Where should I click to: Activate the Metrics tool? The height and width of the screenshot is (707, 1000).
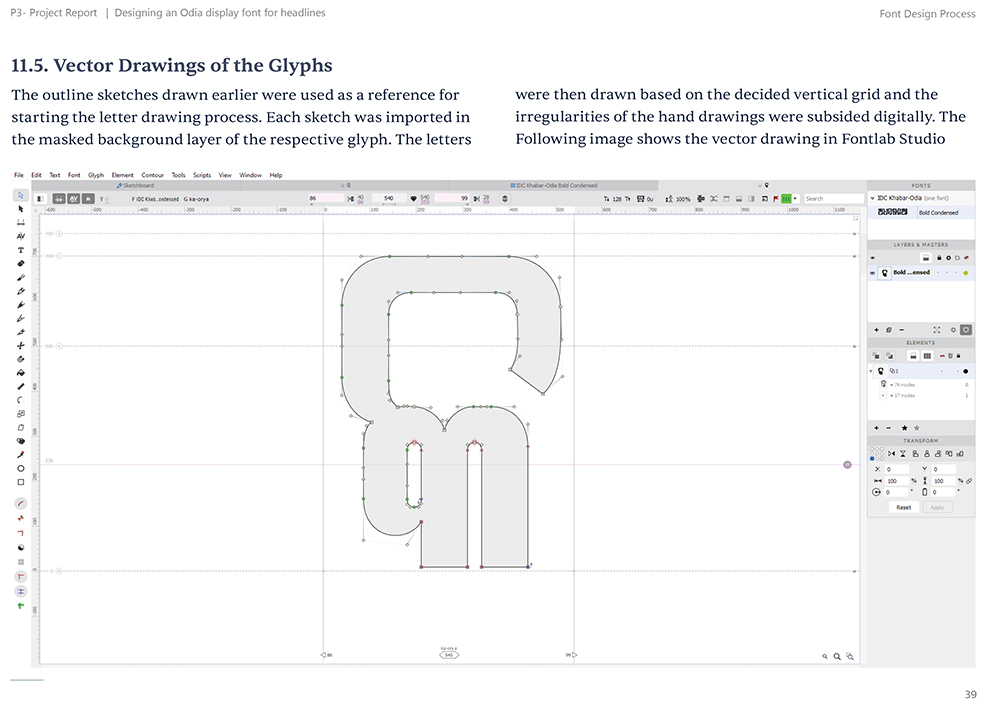(x=20, y=222)
